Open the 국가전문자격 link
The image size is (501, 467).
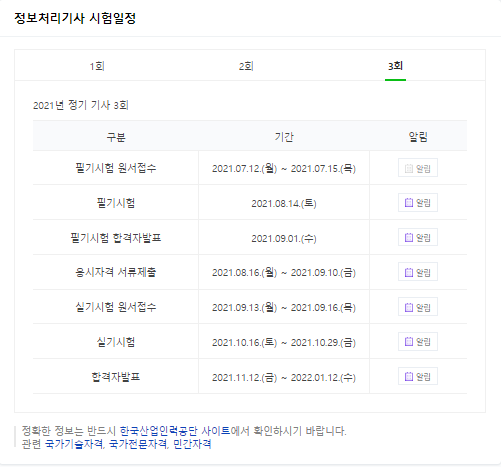138,444
